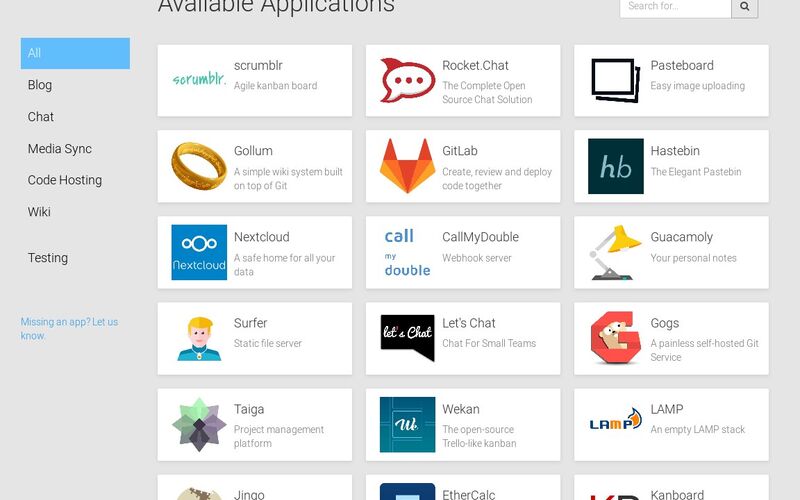Click the Pasteboard app title

click(682, 65)
